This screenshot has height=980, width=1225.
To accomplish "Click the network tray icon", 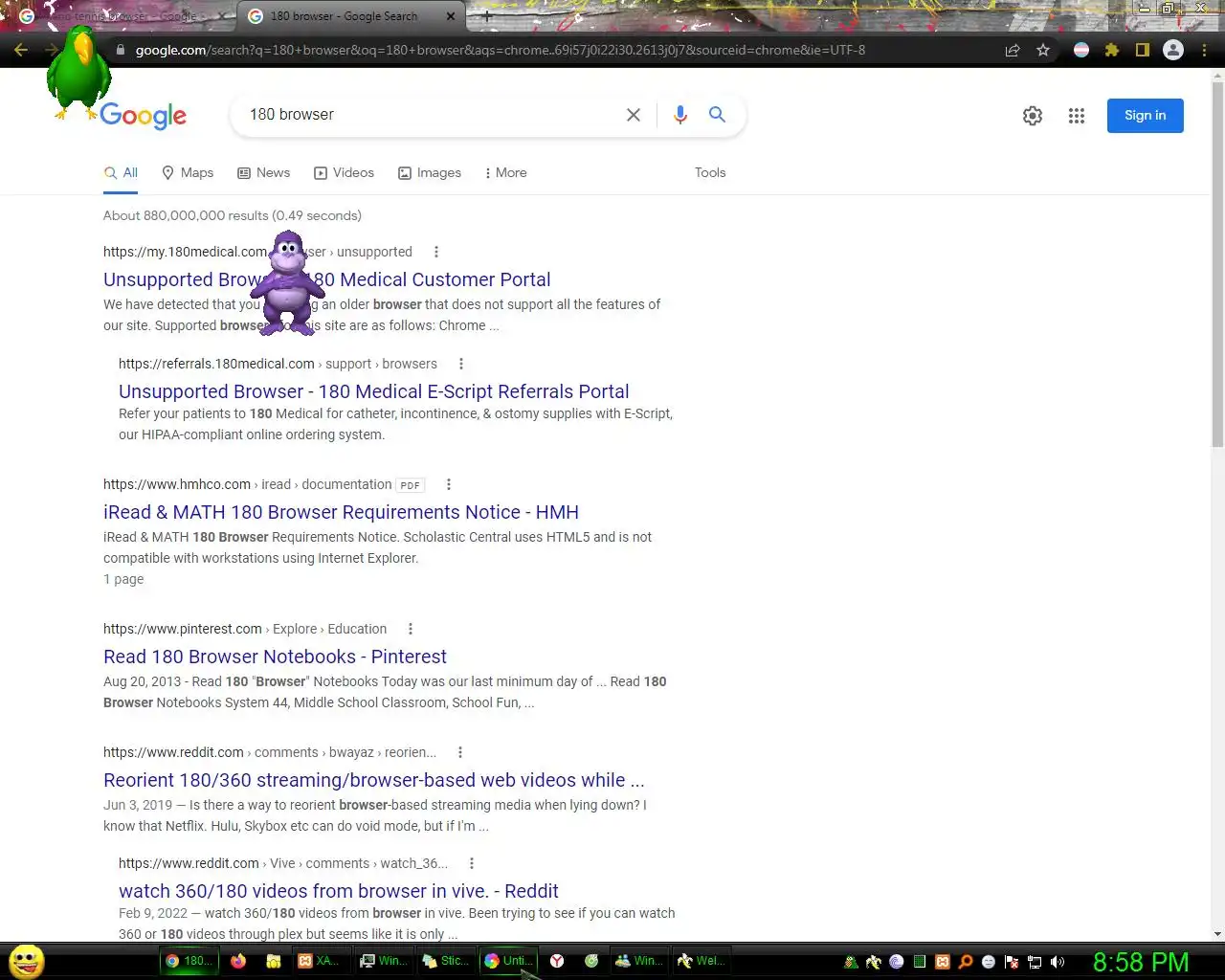I will (x=1035, y=962).
